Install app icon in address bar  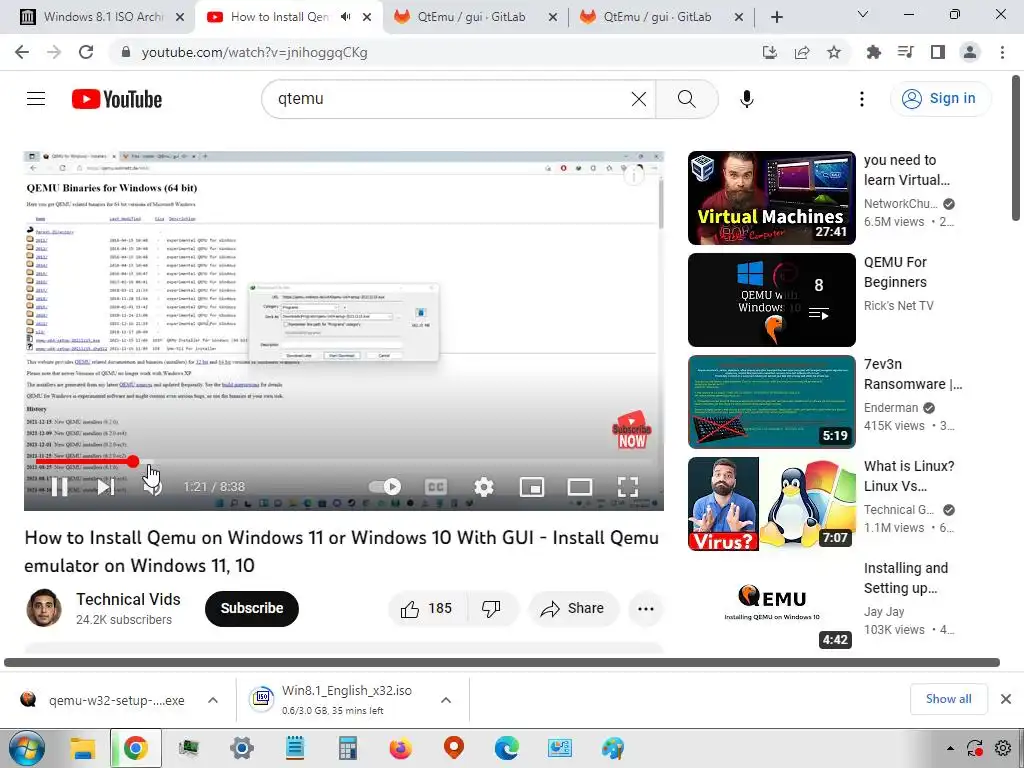(770, 52)
